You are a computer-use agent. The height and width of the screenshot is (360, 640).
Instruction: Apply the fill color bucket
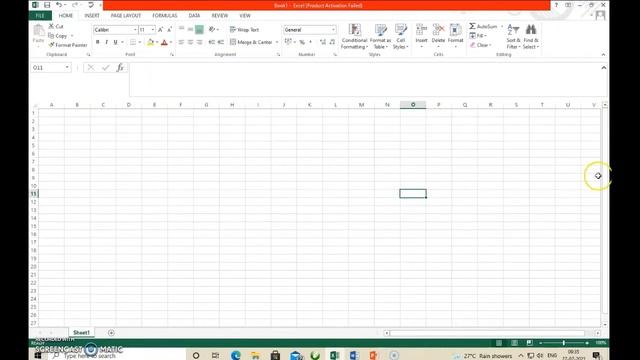(x=150, y=42)
